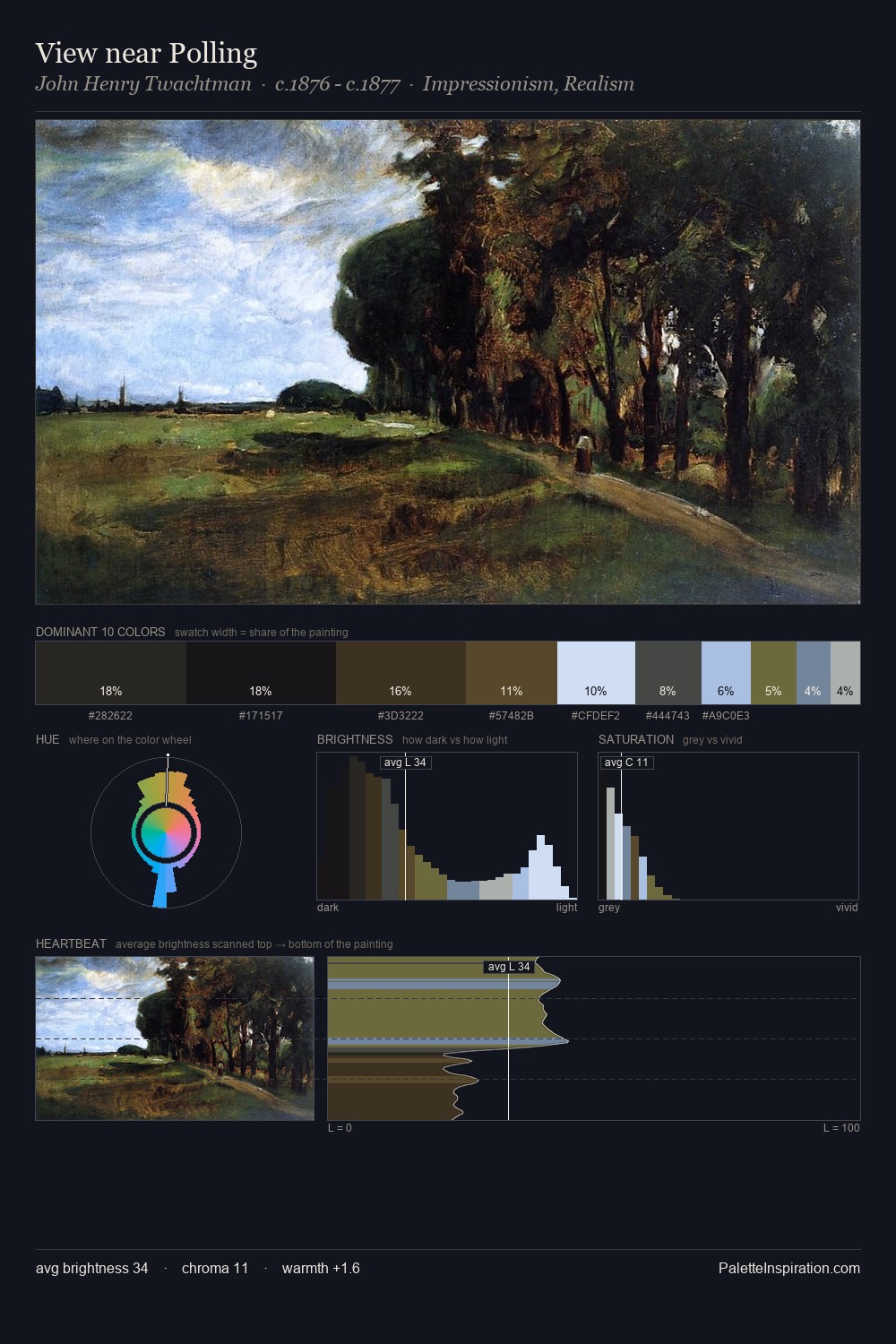Click the date 'c.1876 - c.1877'
This screenshot has width=896, height=1344.
click(x=337, y=84)
